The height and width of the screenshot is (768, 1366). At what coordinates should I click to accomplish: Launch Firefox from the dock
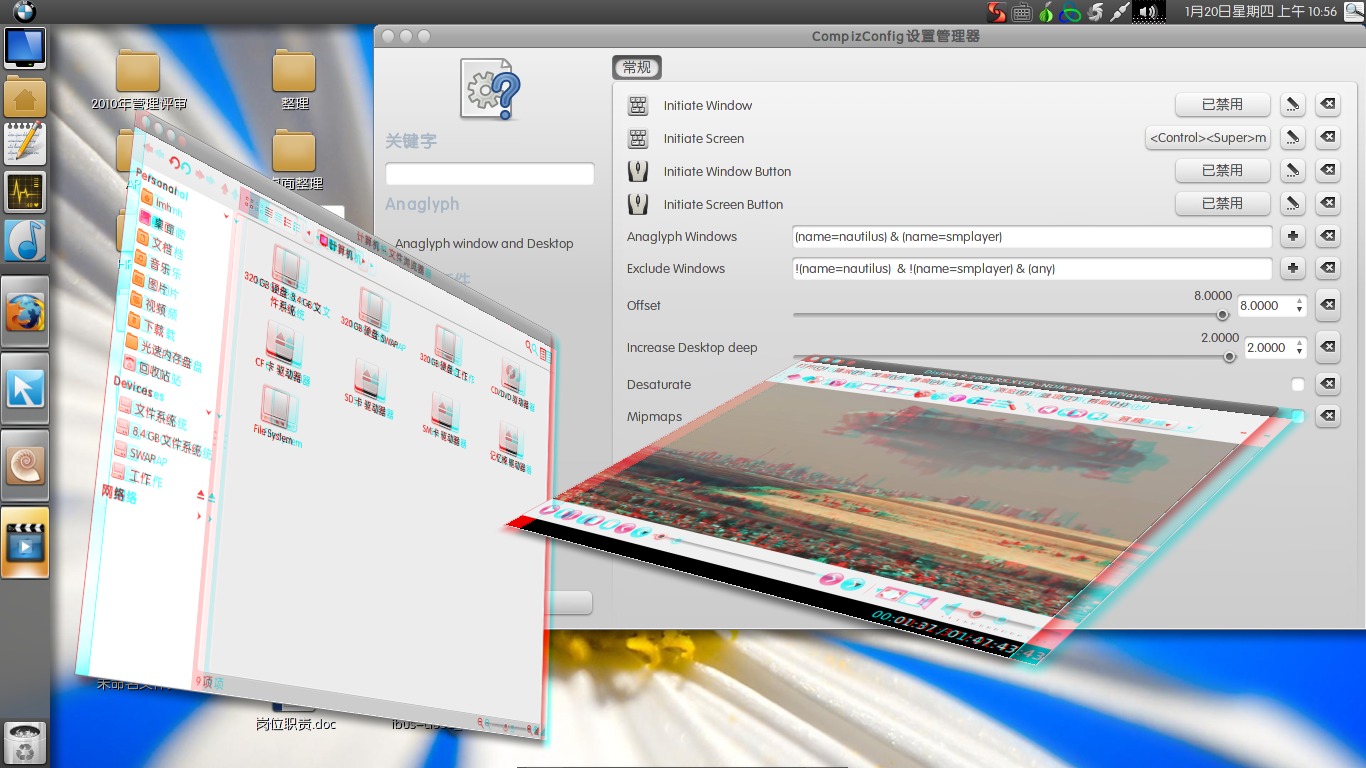pyautogui.click(x=25, y=311)
